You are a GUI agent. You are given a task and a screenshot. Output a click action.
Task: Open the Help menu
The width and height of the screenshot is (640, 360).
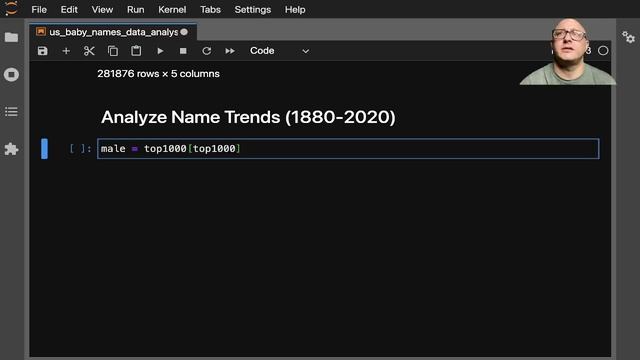pyautogui.click(x=295, y=9)
